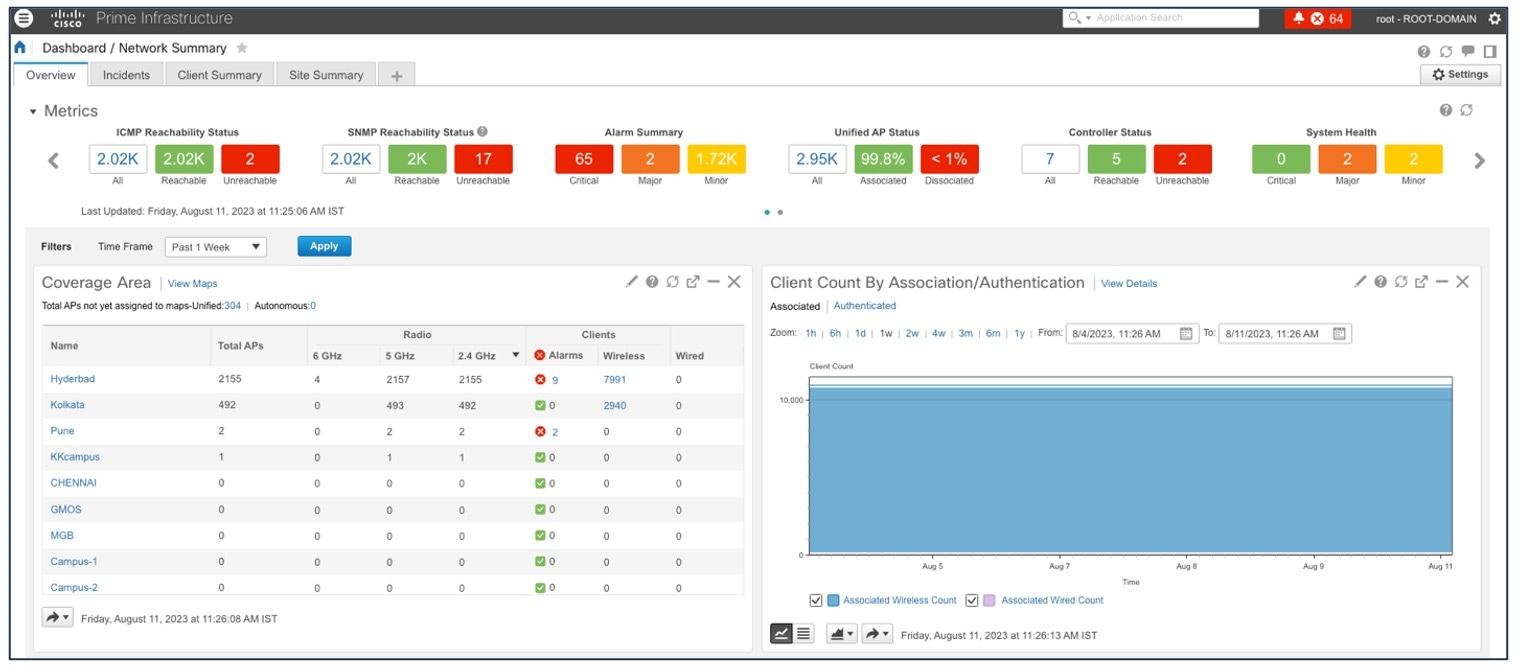Toggle the side panel layout icon

coord(1490,52)
